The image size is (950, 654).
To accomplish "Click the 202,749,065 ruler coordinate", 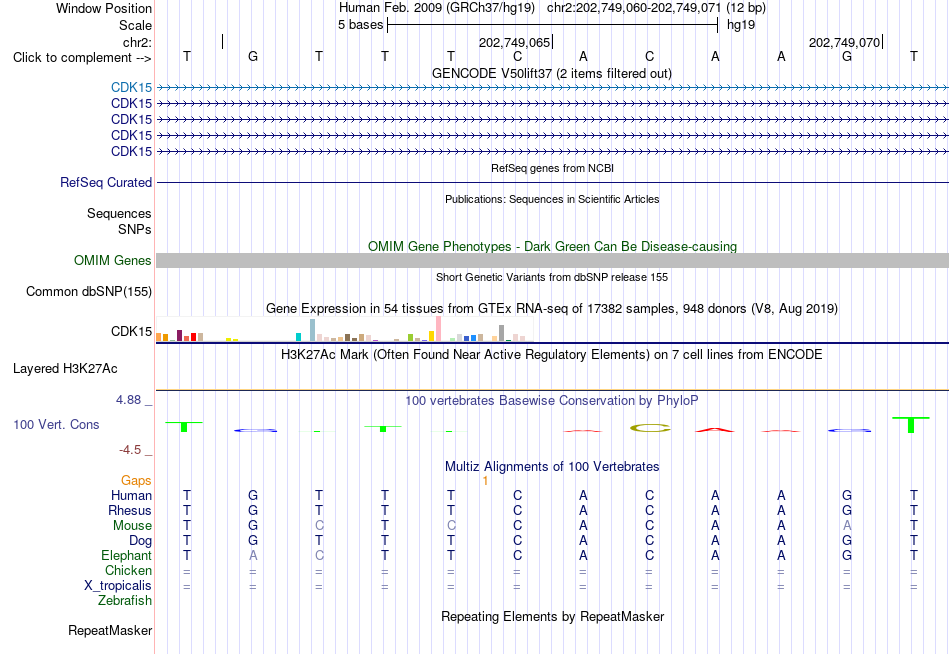I will click(x=514, y=42).
